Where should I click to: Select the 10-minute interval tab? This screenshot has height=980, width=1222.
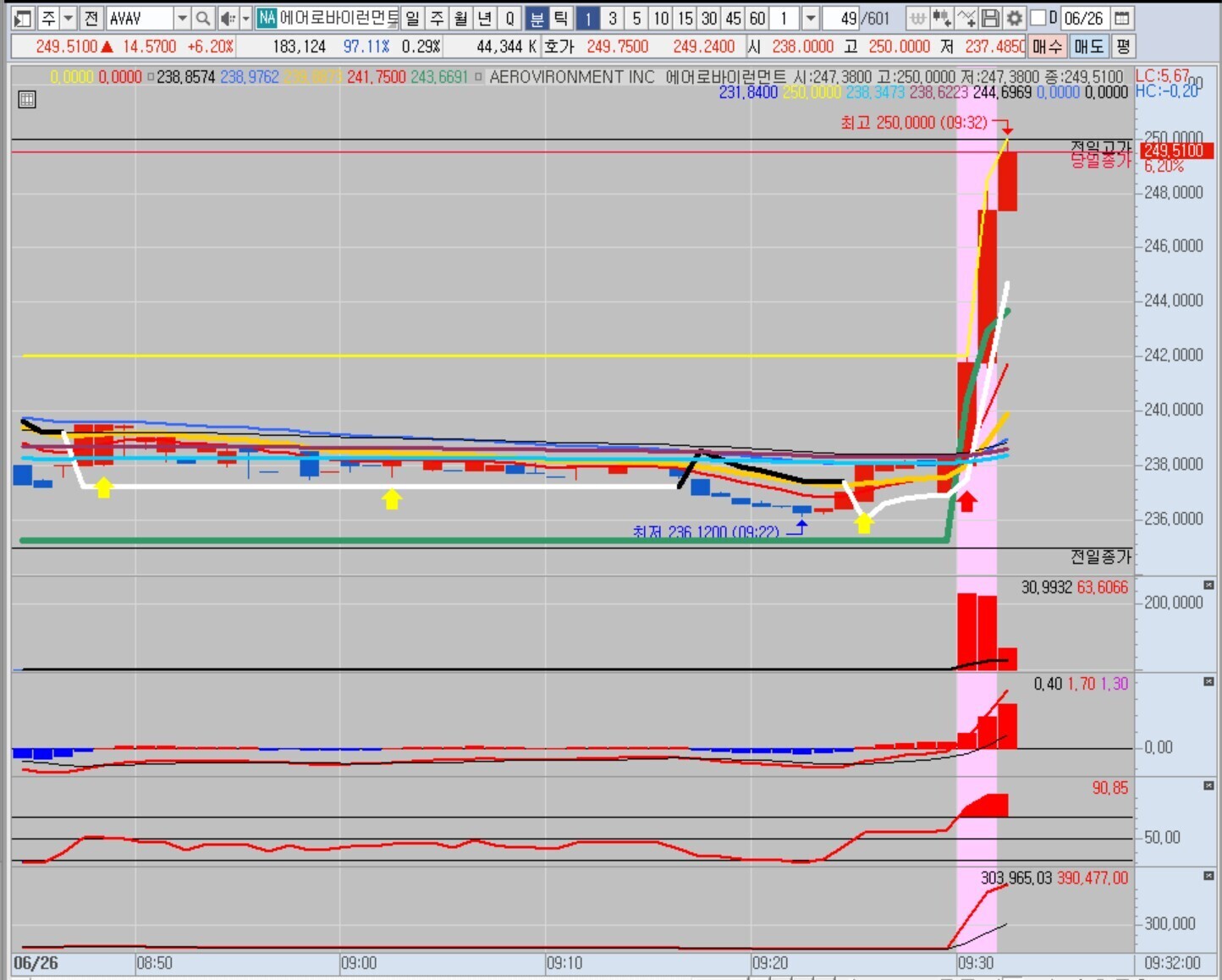(x=661, y=18)
